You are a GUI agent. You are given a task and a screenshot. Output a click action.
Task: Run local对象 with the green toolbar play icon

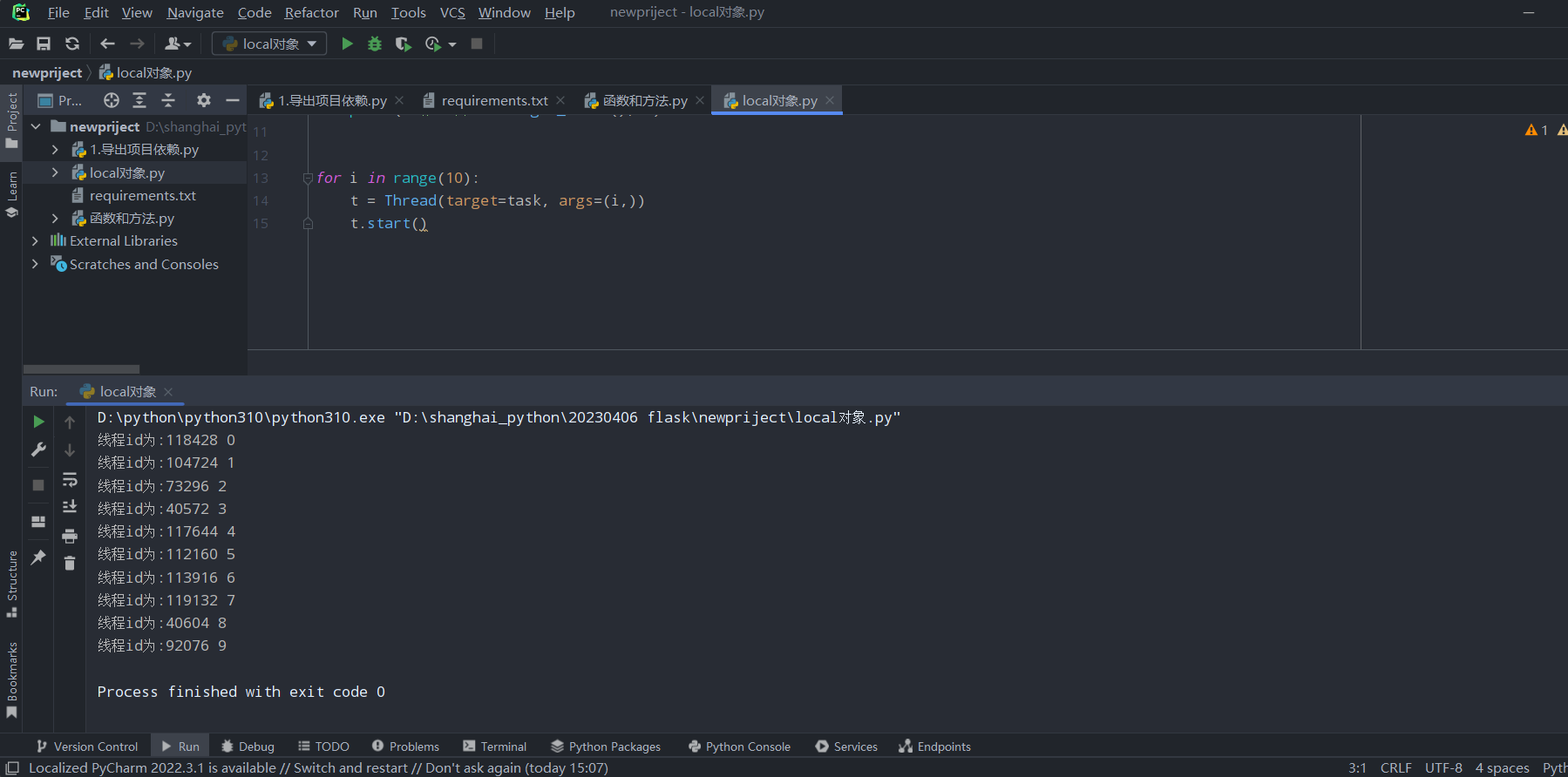click(347, 44)
